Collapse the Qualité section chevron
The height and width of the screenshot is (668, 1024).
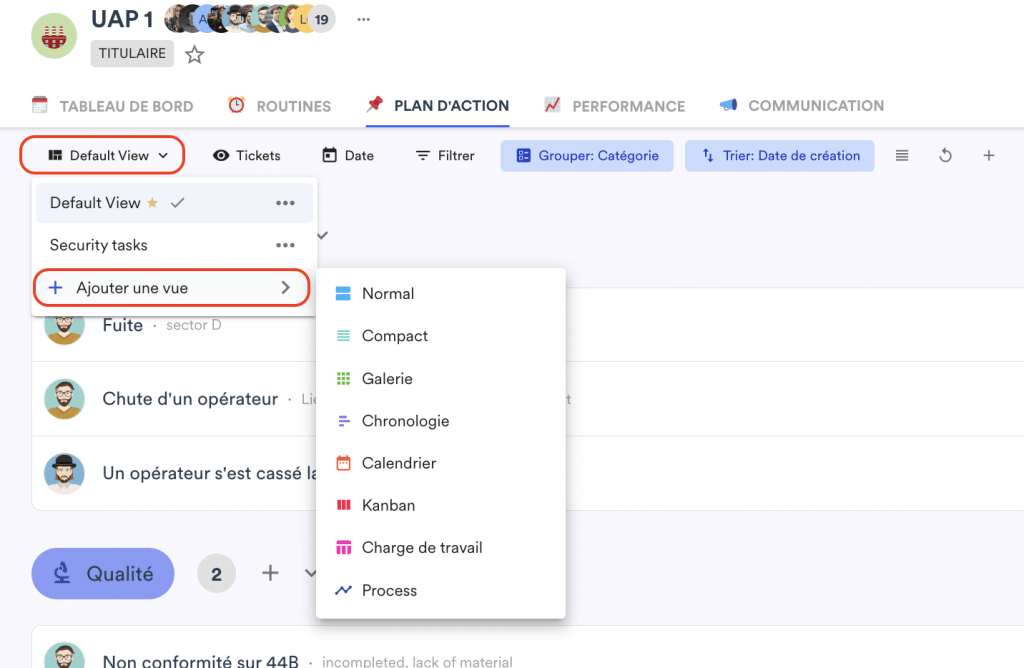tap(311, 573)
